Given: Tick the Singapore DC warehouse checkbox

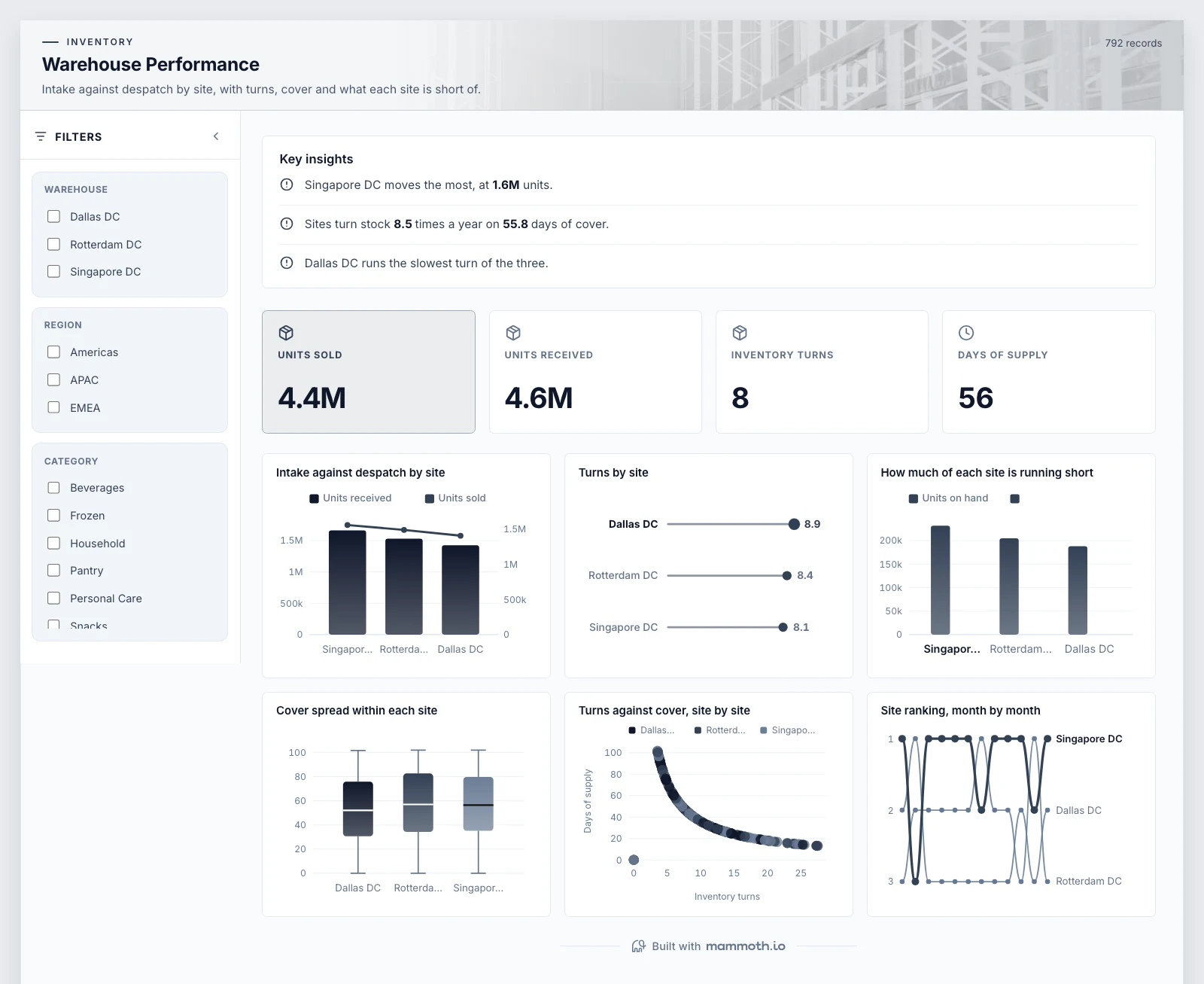Looking at the screenshot, I should (x=53, y=271).
